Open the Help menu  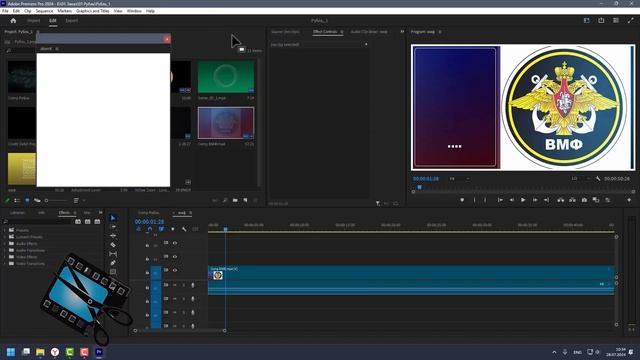coord(150,11)
